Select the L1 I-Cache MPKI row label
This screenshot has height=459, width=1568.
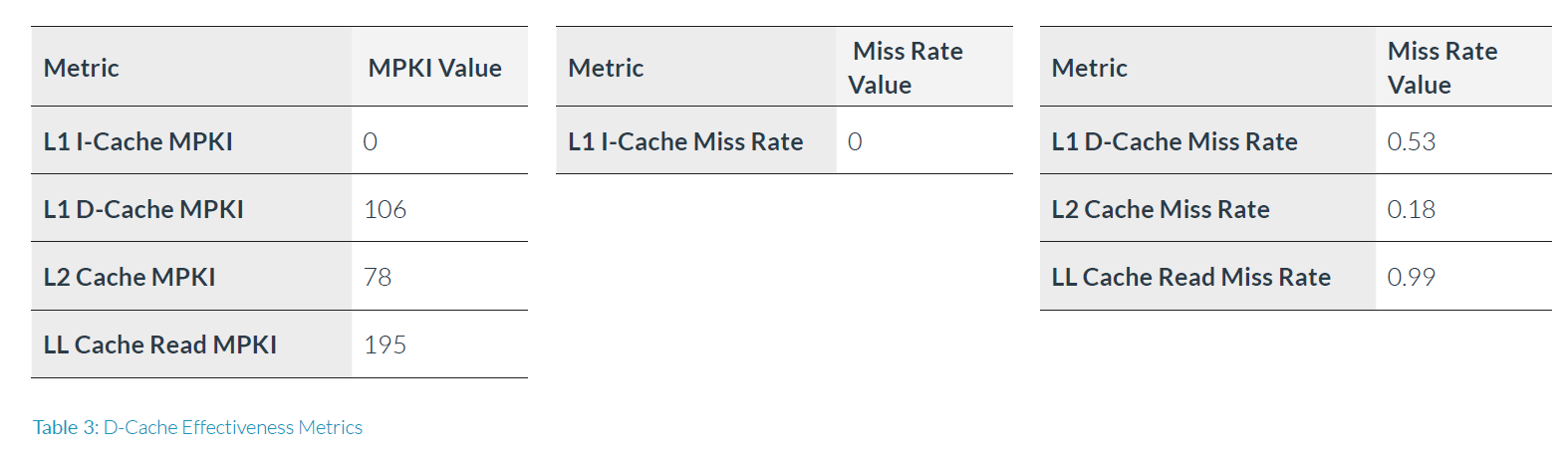coord(137,141)
